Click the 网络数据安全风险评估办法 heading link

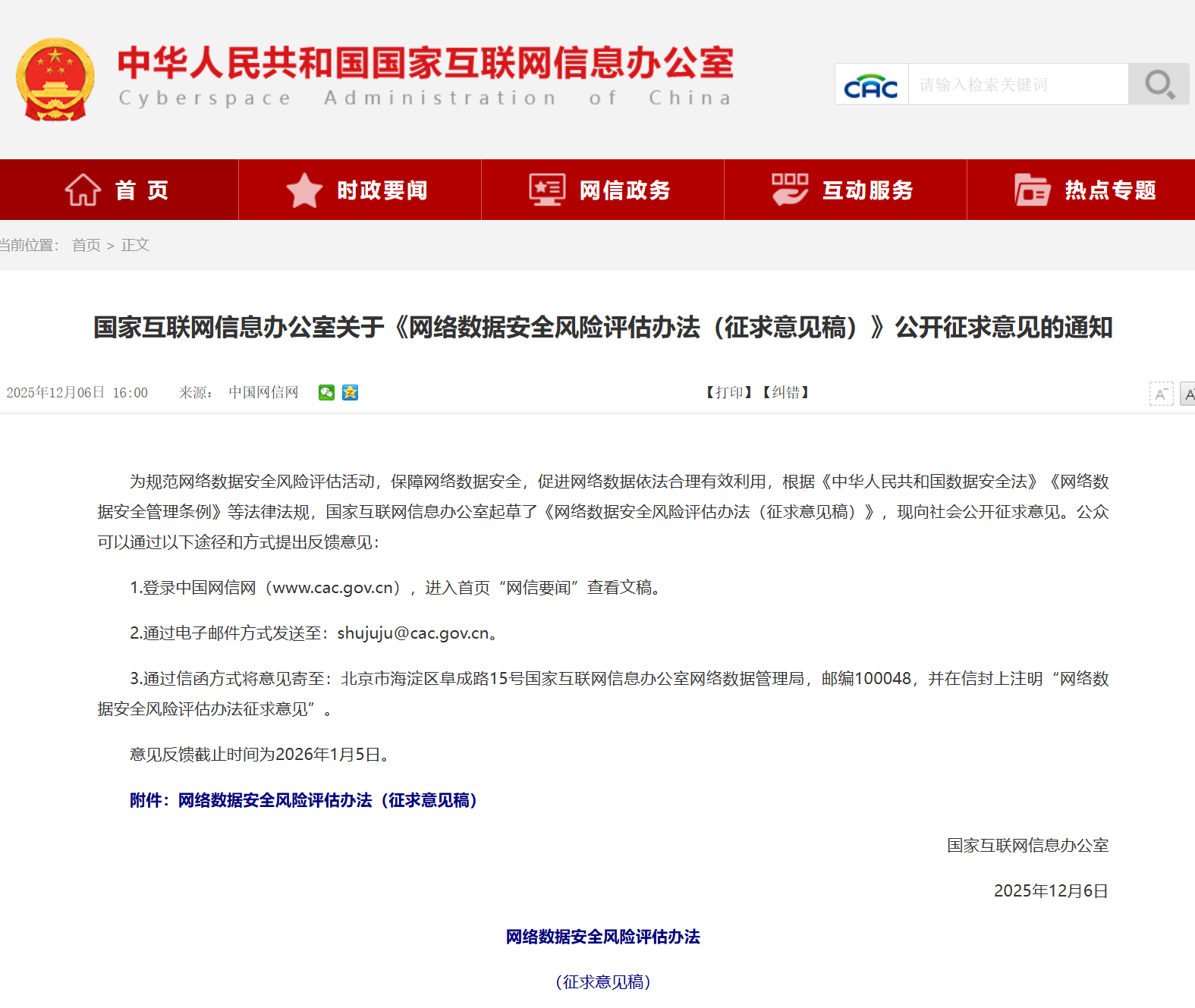click(x=602, y=937)
